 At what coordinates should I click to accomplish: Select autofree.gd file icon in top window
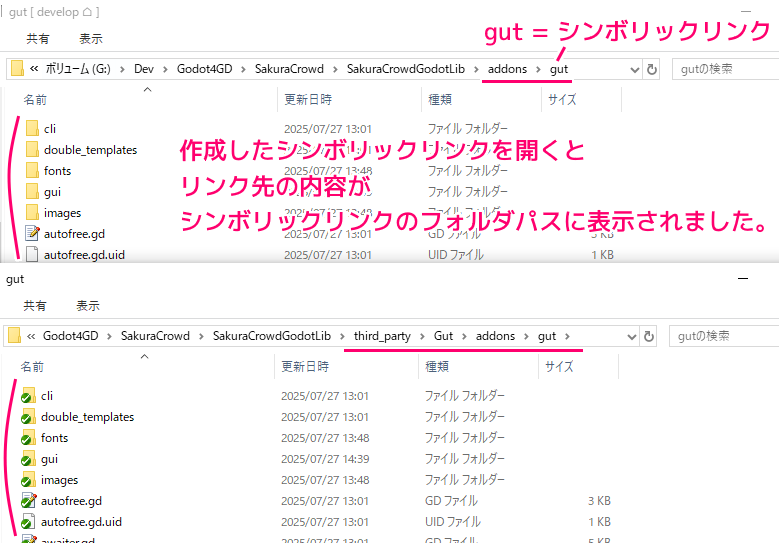[32, 233]
